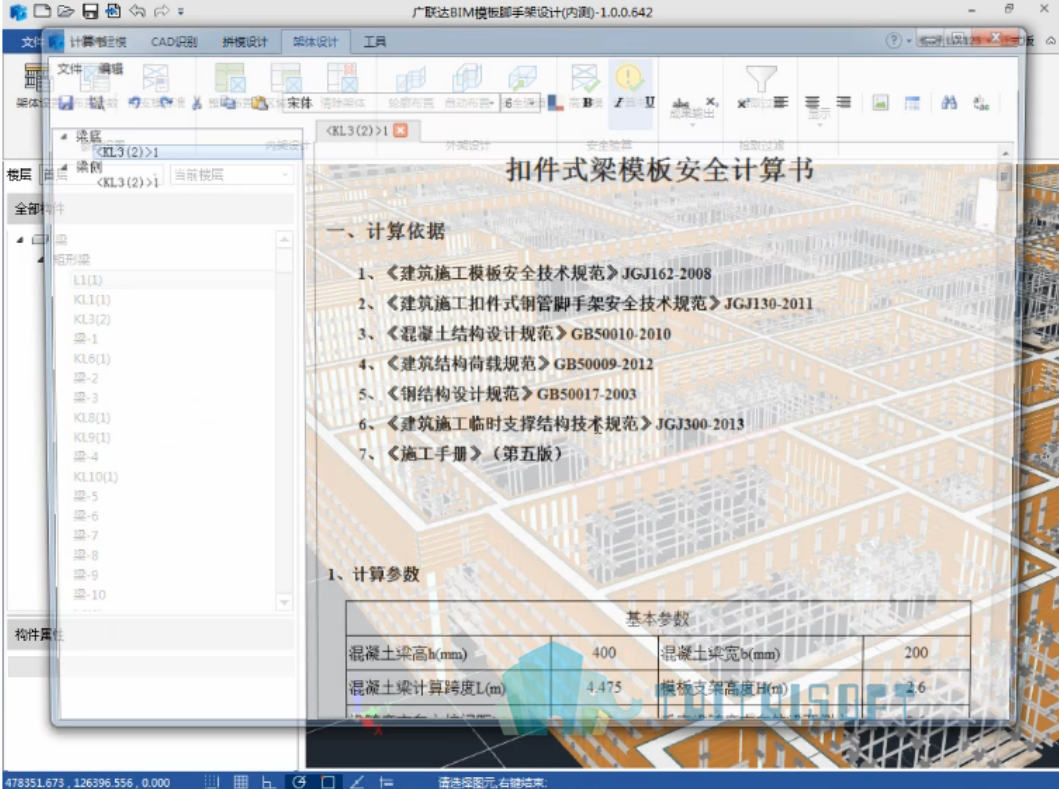
Task: Click the component list scroll down arrow
Action: (284, 601)
